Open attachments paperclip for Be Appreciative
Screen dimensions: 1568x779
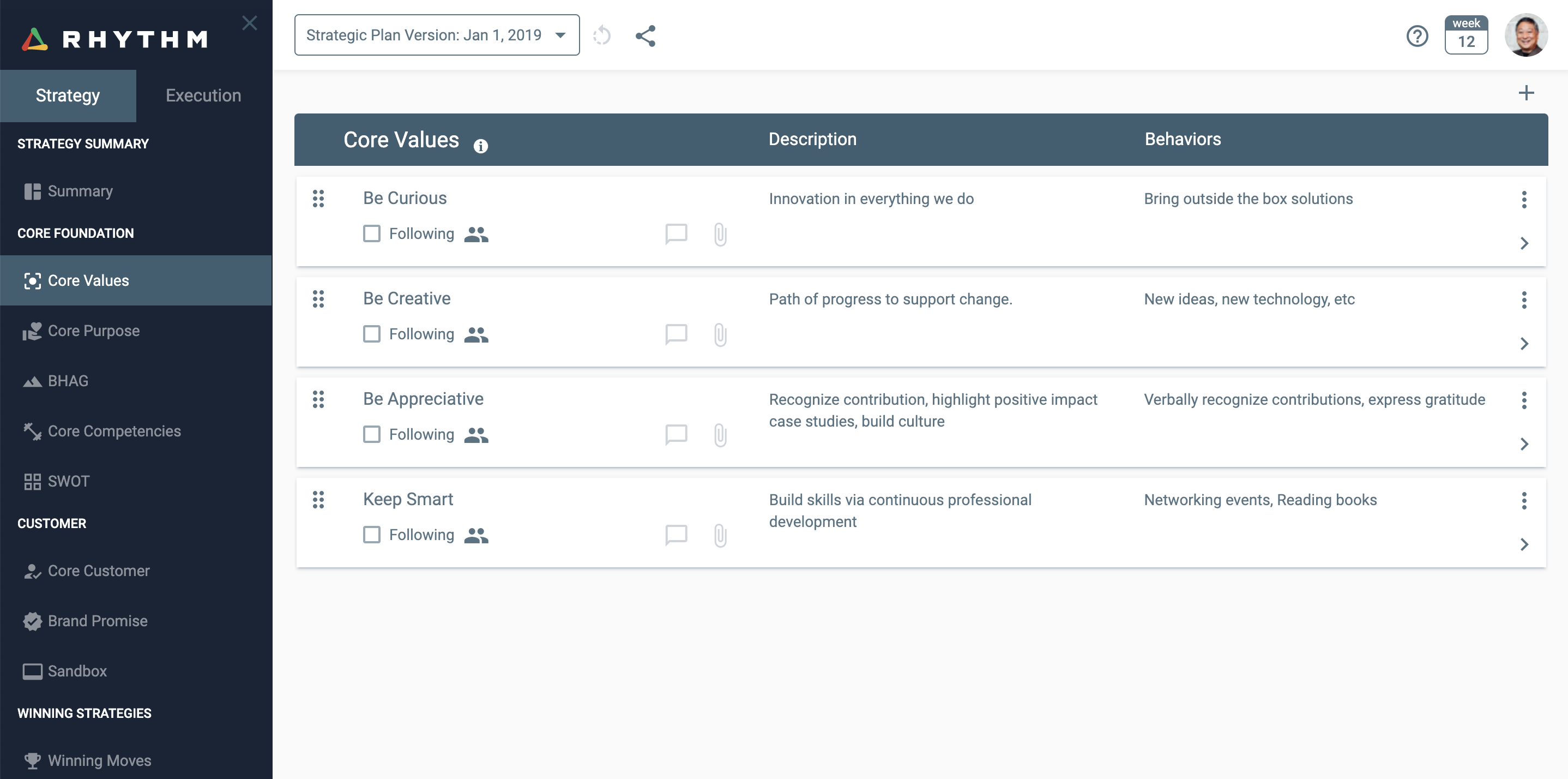pos(720,435)
